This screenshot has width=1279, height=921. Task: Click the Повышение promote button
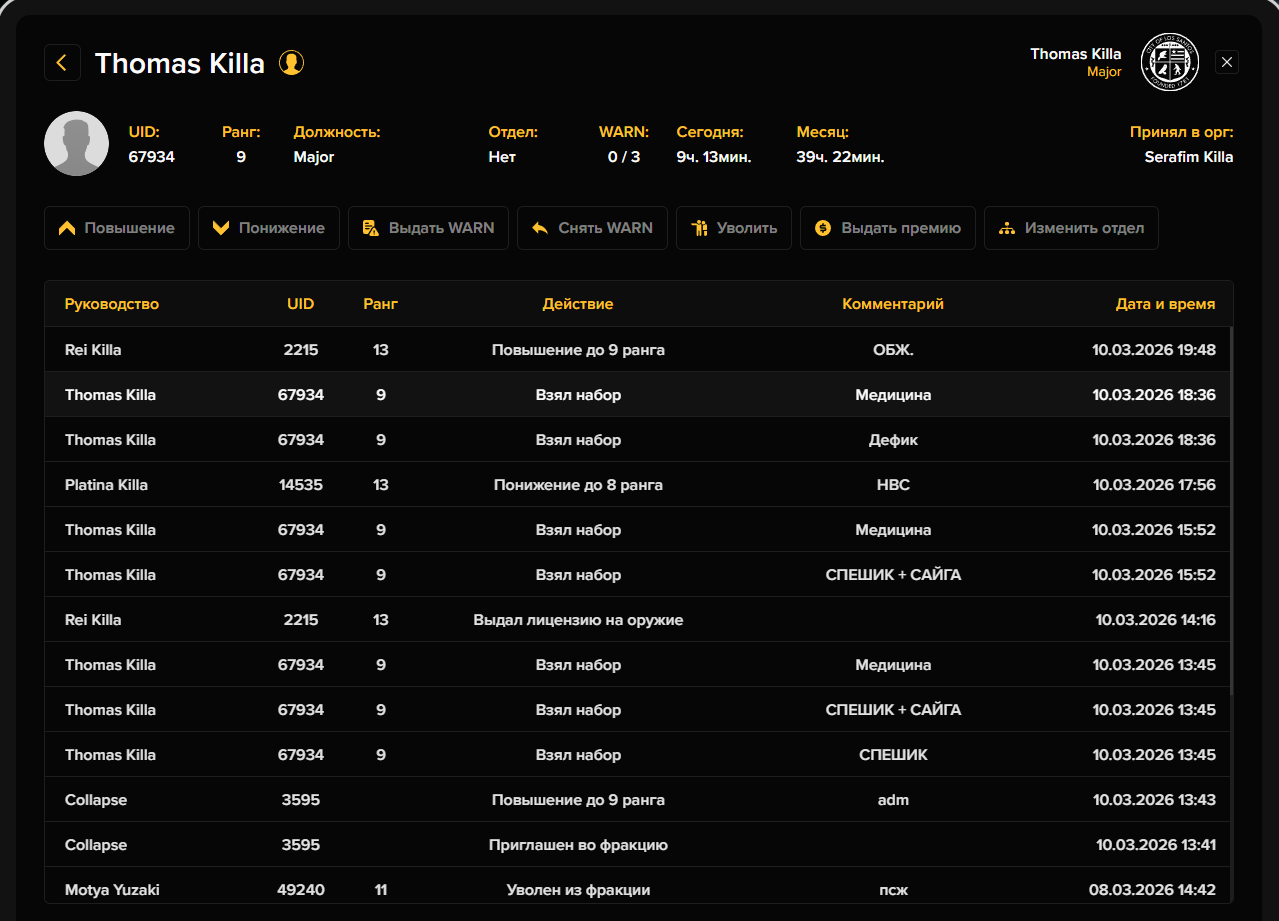(x=117, y=228)
